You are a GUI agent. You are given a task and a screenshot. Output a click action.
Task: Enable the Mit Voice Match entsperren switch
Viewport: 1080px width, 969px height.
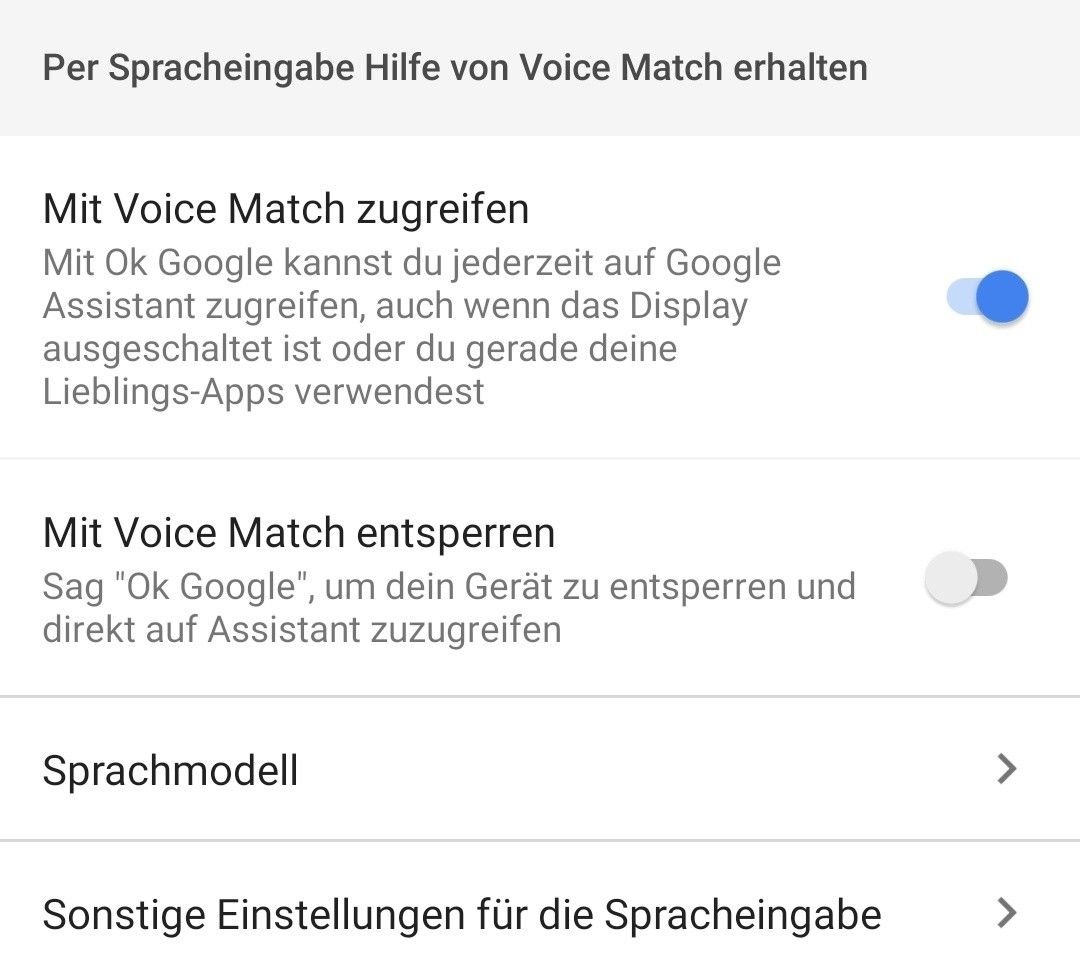click(x=966, y=578)
